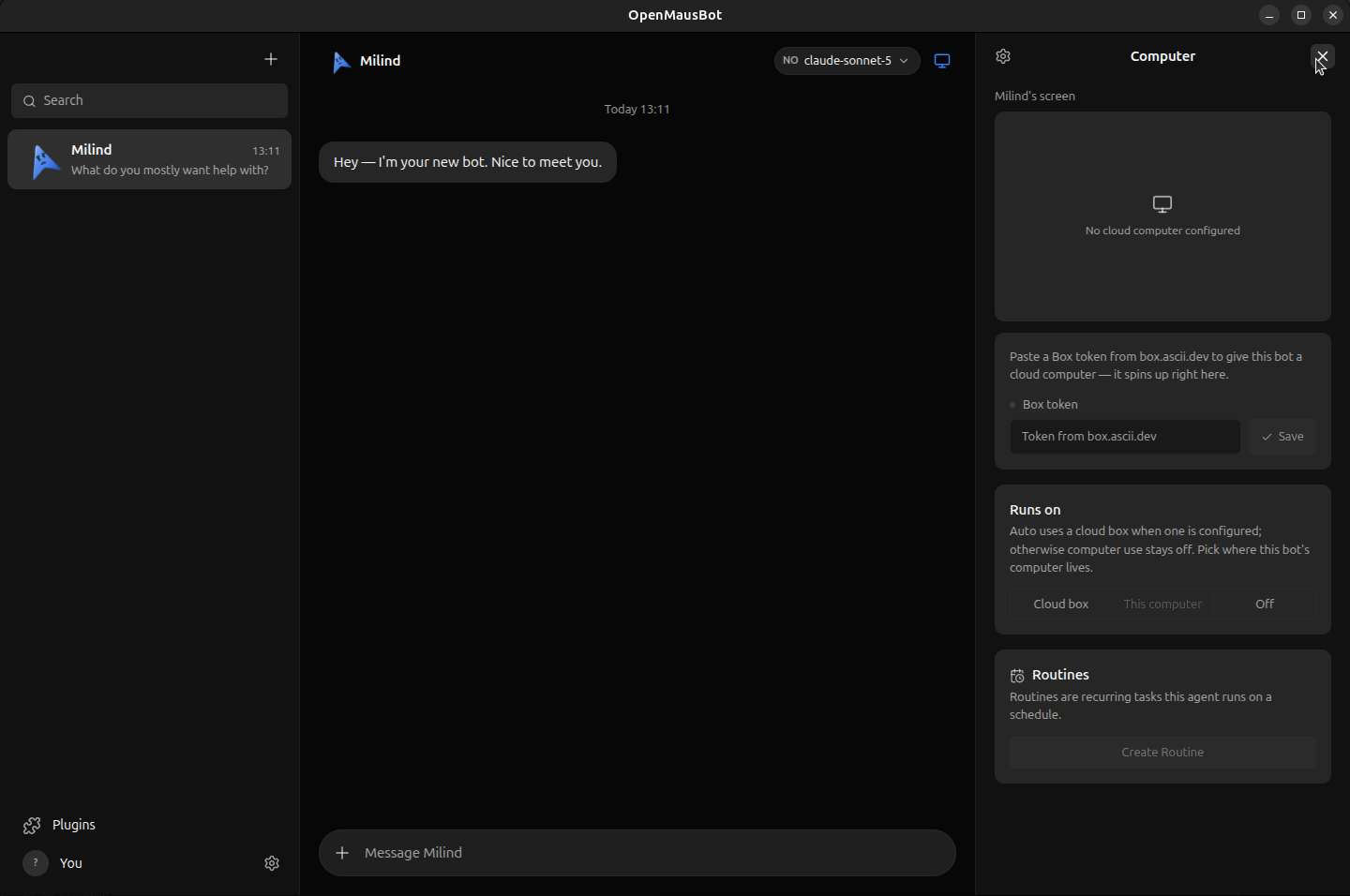This screenshot has height=896, width=1350.
Task: Save the Box token
Action: click(x=1282, y=437)
